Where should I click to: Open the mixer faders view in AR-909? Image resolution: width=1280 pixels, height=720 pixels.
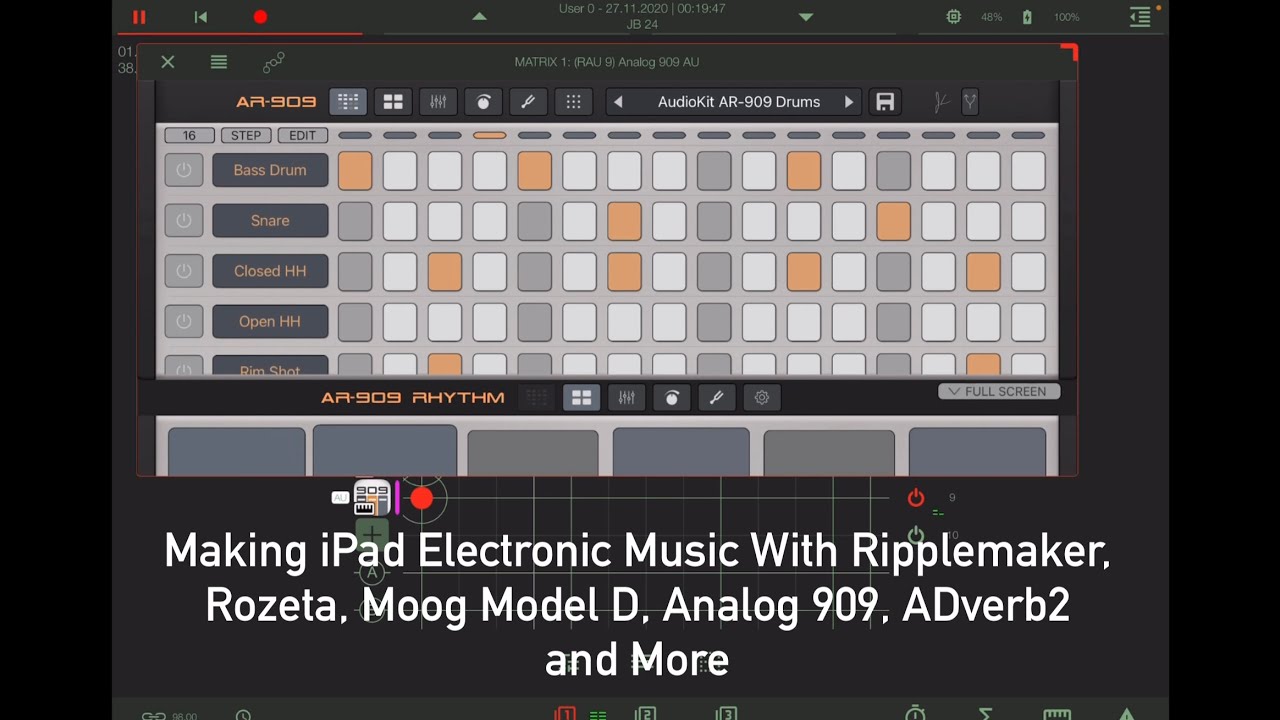coord(438,102)
